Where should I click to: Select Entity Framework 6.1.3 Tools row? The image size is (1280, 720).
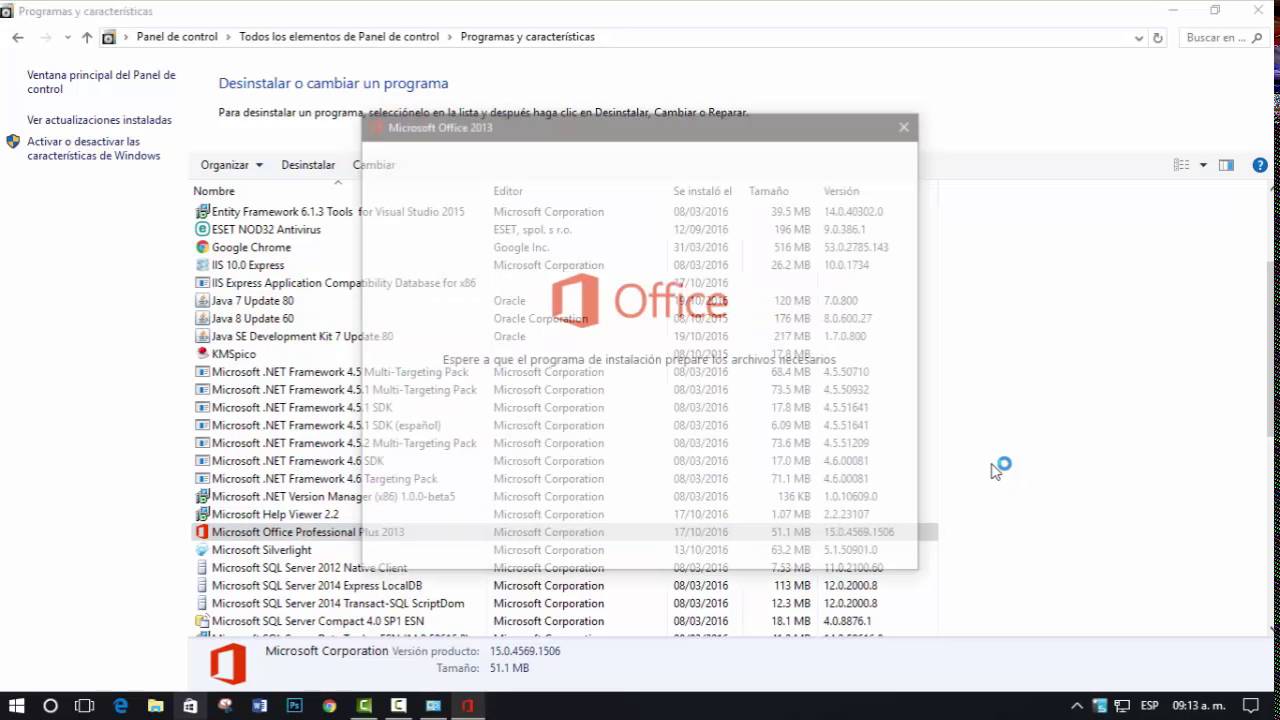[x=565, y=212]
